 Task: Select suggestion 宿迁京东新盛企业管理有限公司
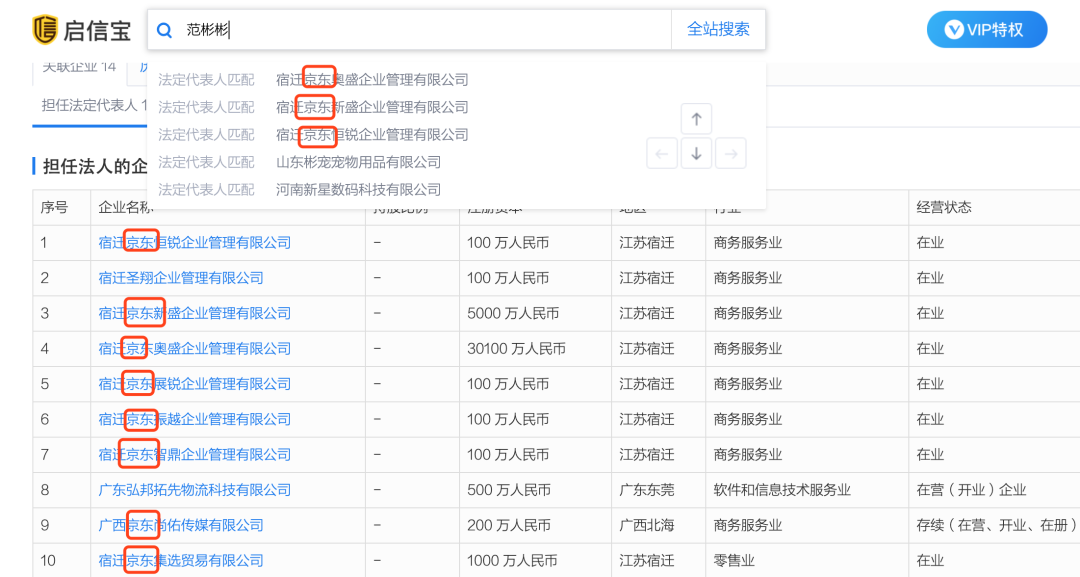(372, 107)
